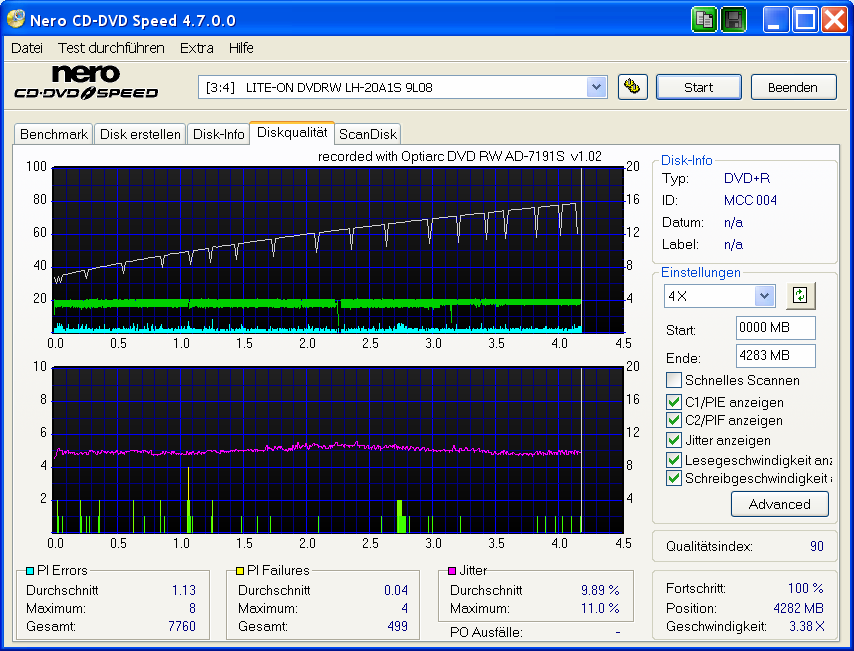The image size is (854, 651).
Task: Click the application icon in the title bar
Action: [x=16, y=19]
